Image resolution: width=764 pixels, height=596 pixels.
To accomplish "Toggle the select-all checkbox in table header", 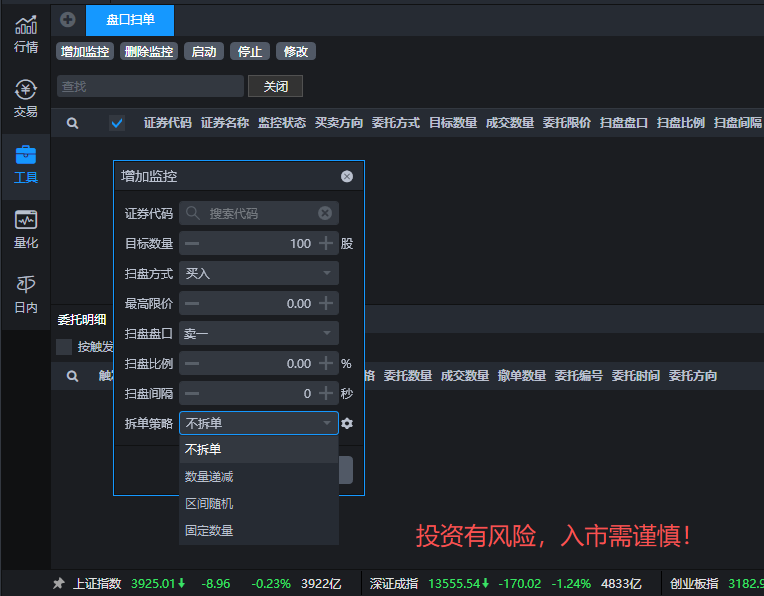I will 117,123.
